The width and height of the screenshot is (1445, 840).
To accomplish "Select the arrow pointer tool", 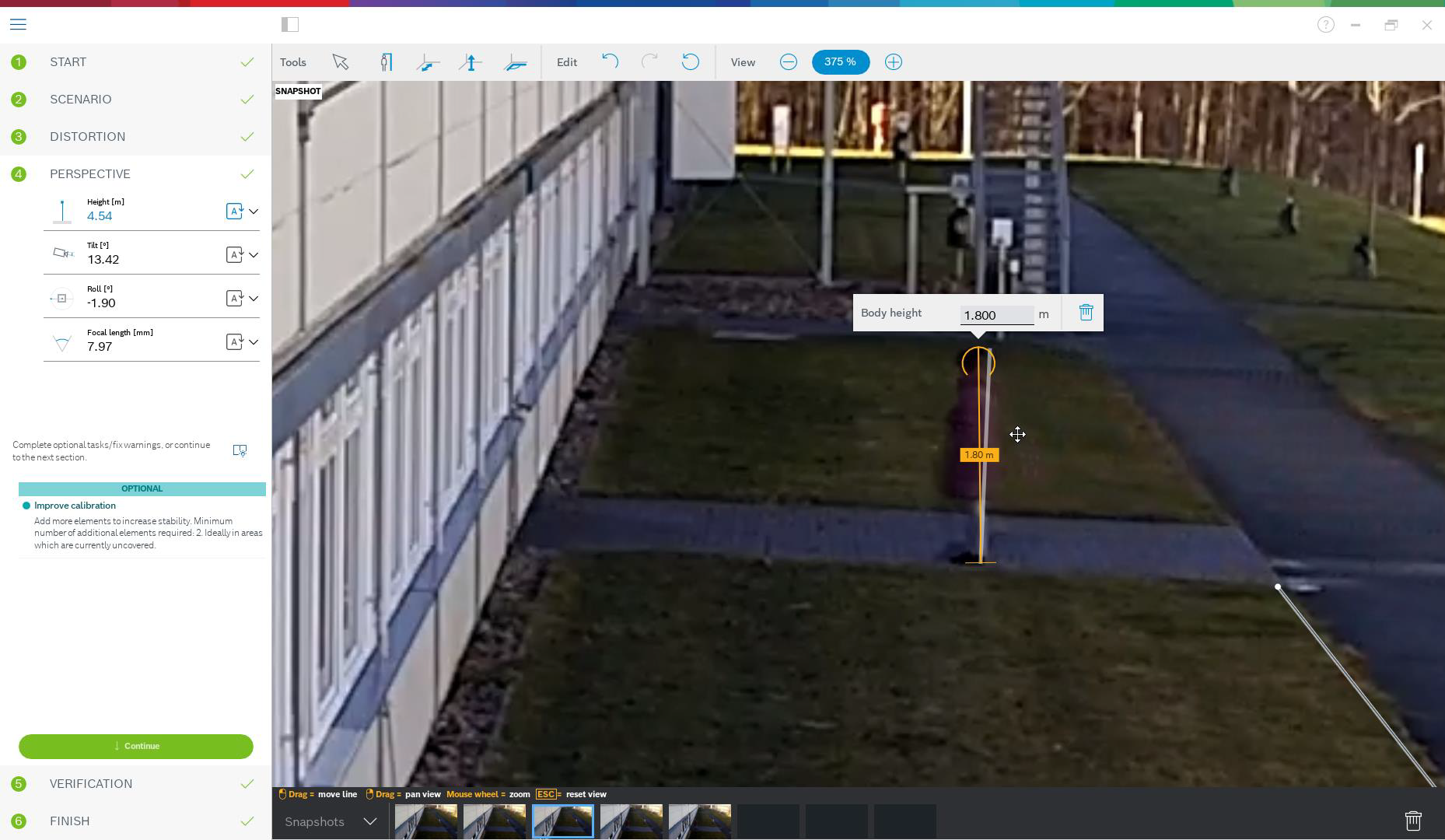I will 340,62.
